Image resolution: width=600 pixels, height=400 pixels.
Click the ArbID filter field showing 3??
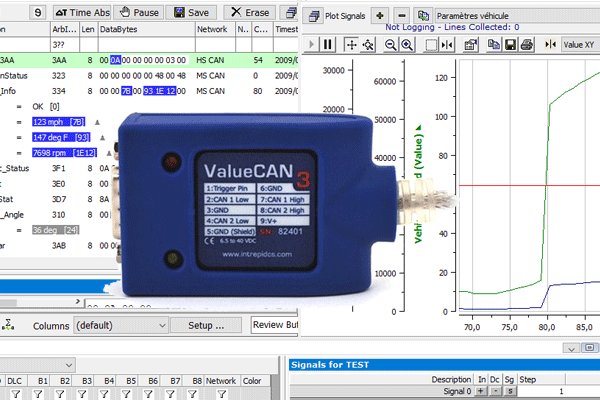64,45
